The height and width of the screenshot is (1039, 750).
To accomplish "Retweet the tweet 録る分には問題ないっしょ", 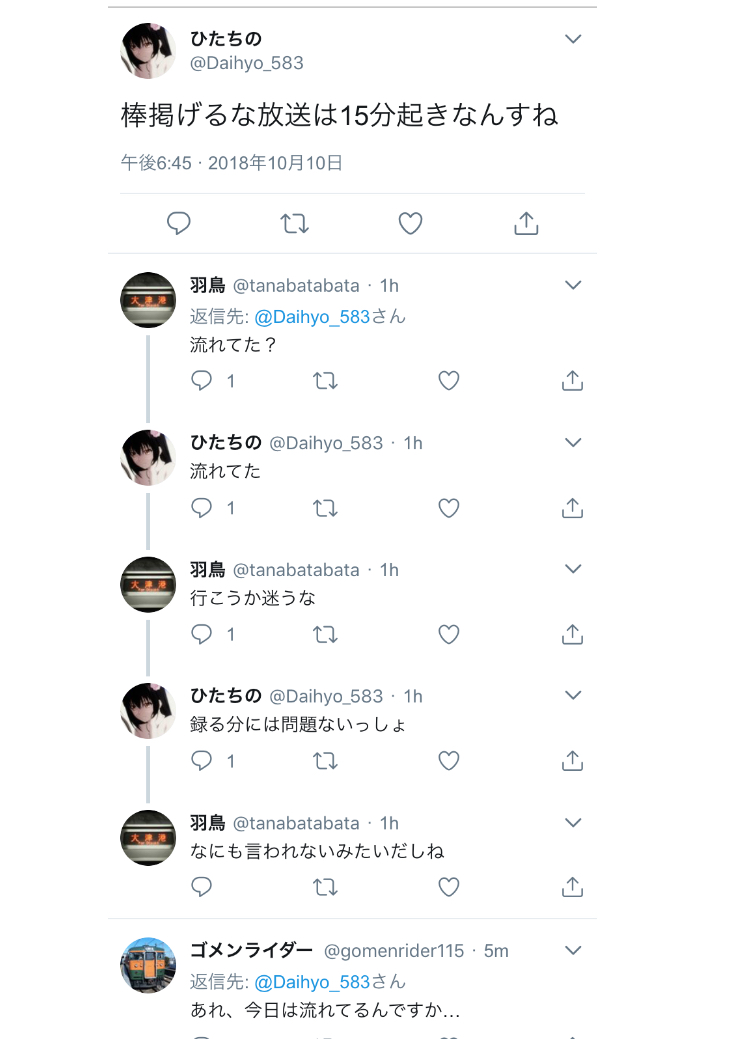I will pos(325,761).
